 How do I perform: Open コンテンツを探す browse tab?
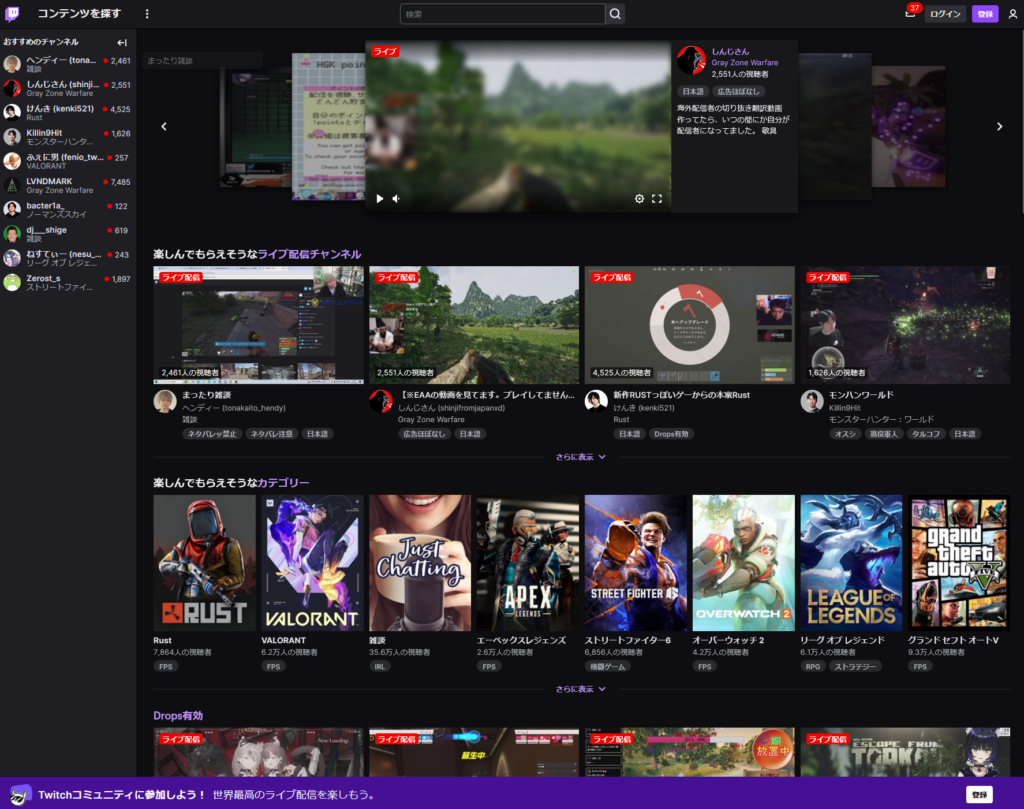pos(79,14)
